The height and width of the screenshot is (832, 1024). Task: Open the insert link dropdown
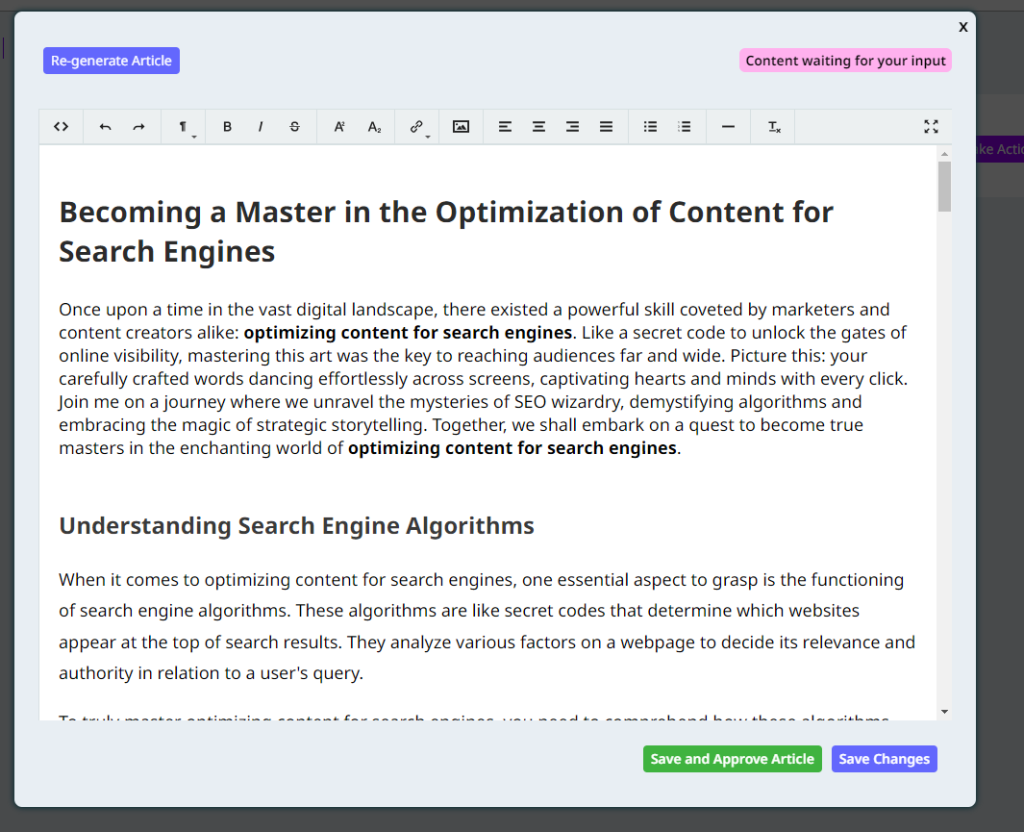418,127
